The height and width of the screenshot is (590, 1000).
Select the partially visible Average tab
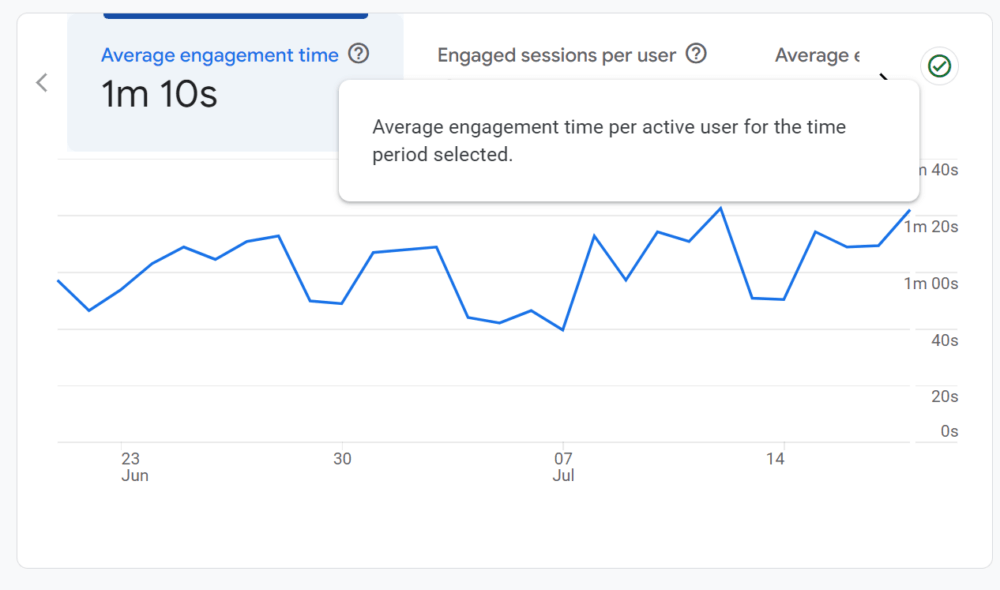[x=817, y=55]
